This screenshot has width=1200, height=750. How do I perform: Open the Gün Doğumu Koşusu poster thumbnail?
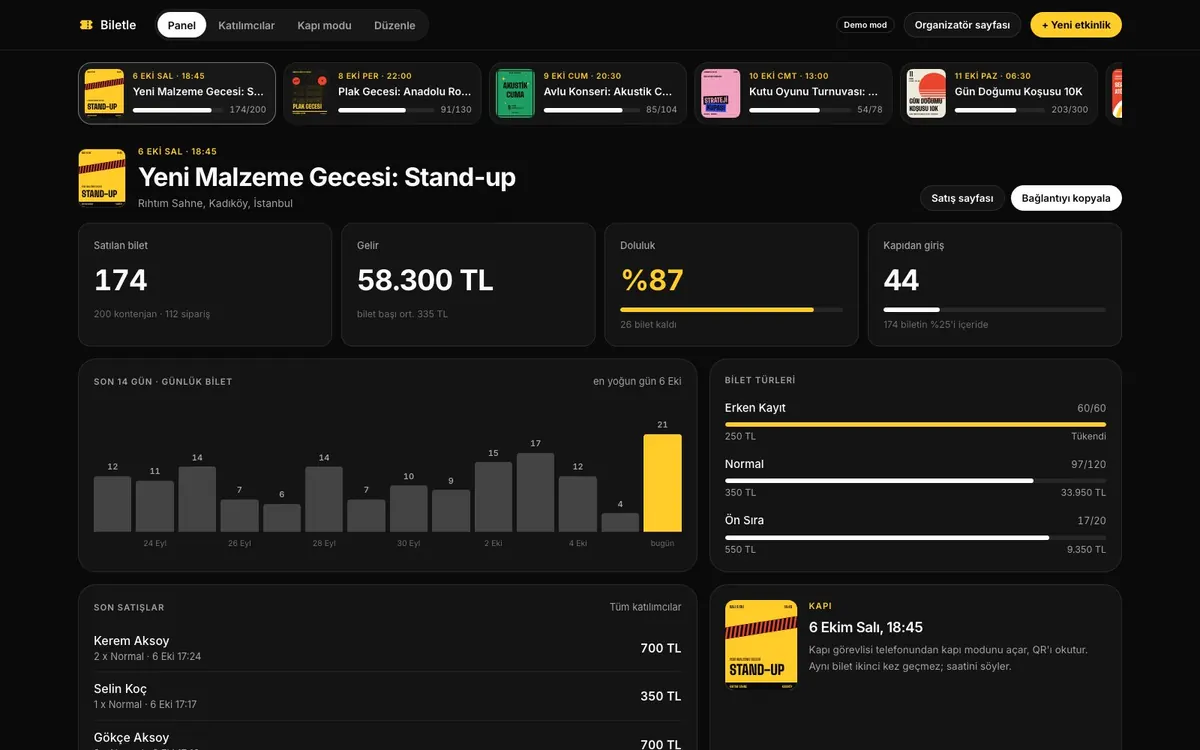pyautogui.click(x=926, y=93)
